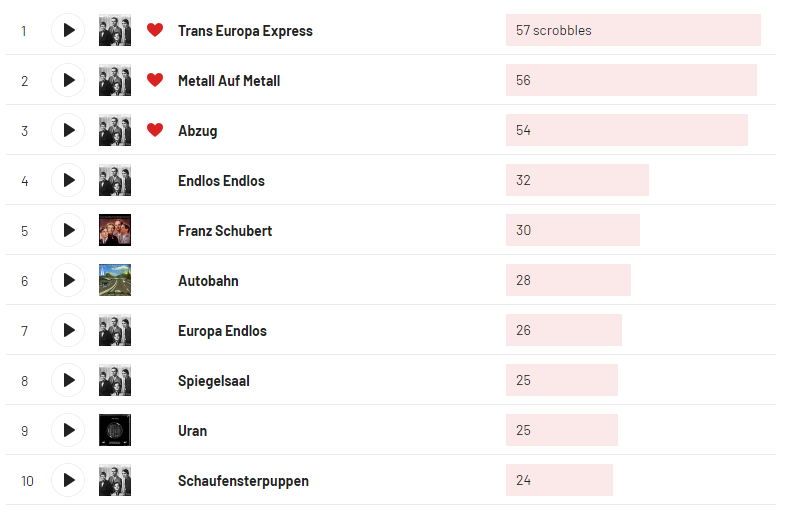
Task: Click the Autobahn album cover art
Action: [115, 280]
